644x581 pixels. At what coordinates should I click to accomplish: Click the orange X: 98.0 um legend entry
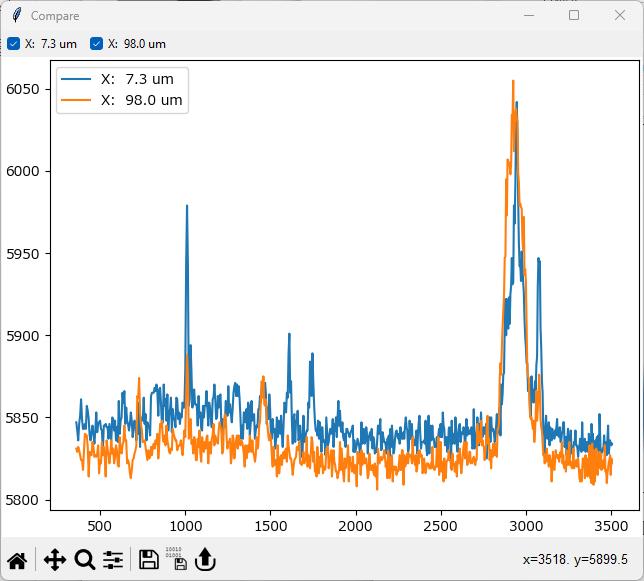tap(141, 100)
